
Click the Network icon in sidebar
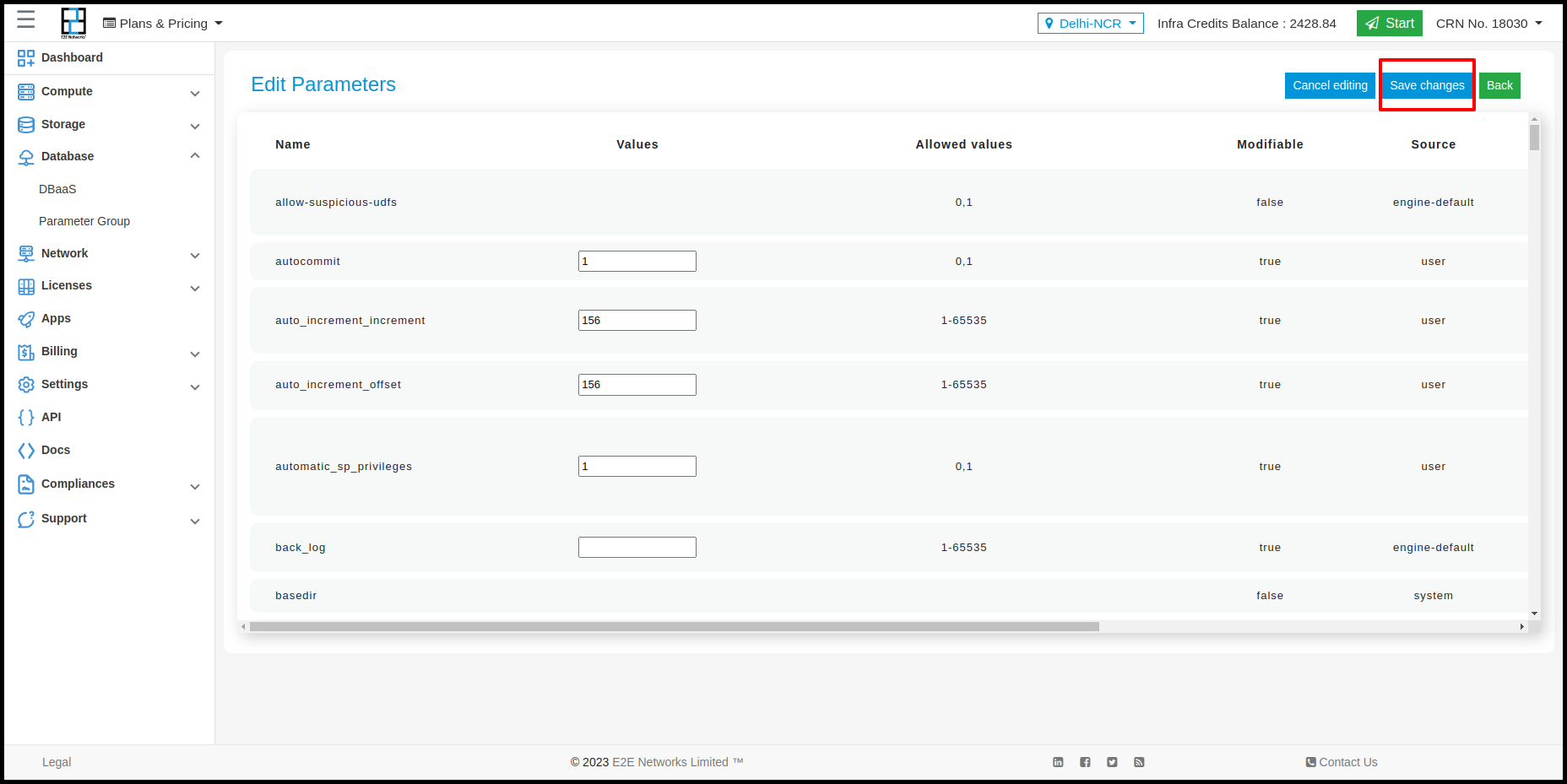pos(26,253)
